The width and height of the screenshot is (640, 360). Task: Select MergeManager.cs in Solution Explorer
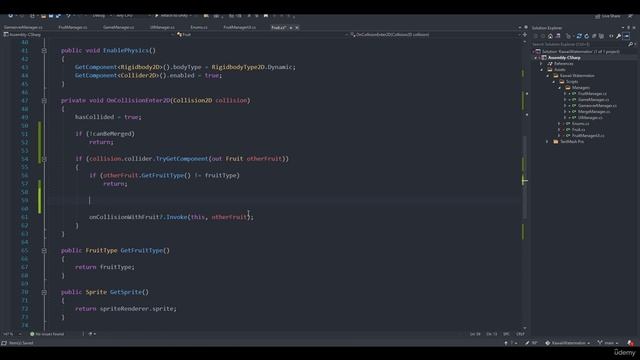[594, 111]
